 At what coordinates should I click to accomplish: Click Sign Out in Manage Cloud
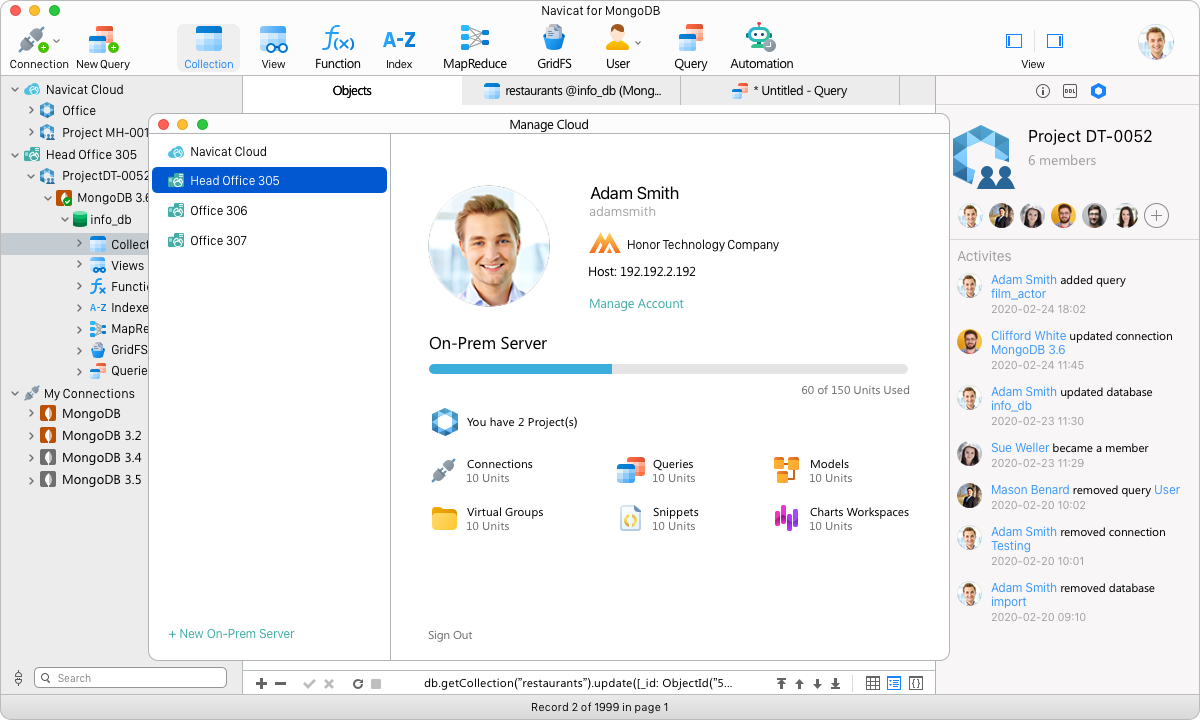pyautogui.click(x=450, y=635)
